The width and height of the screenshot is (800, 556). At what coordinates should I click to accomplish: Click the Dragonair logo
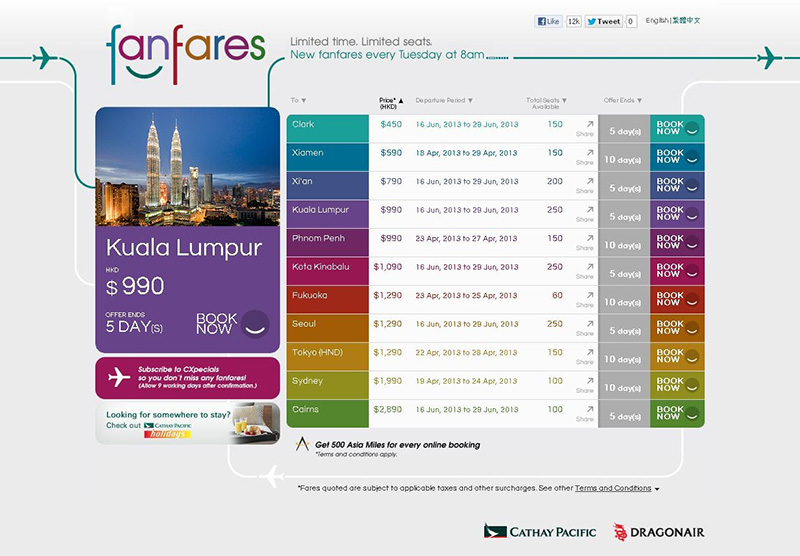(x=659, y=532)
